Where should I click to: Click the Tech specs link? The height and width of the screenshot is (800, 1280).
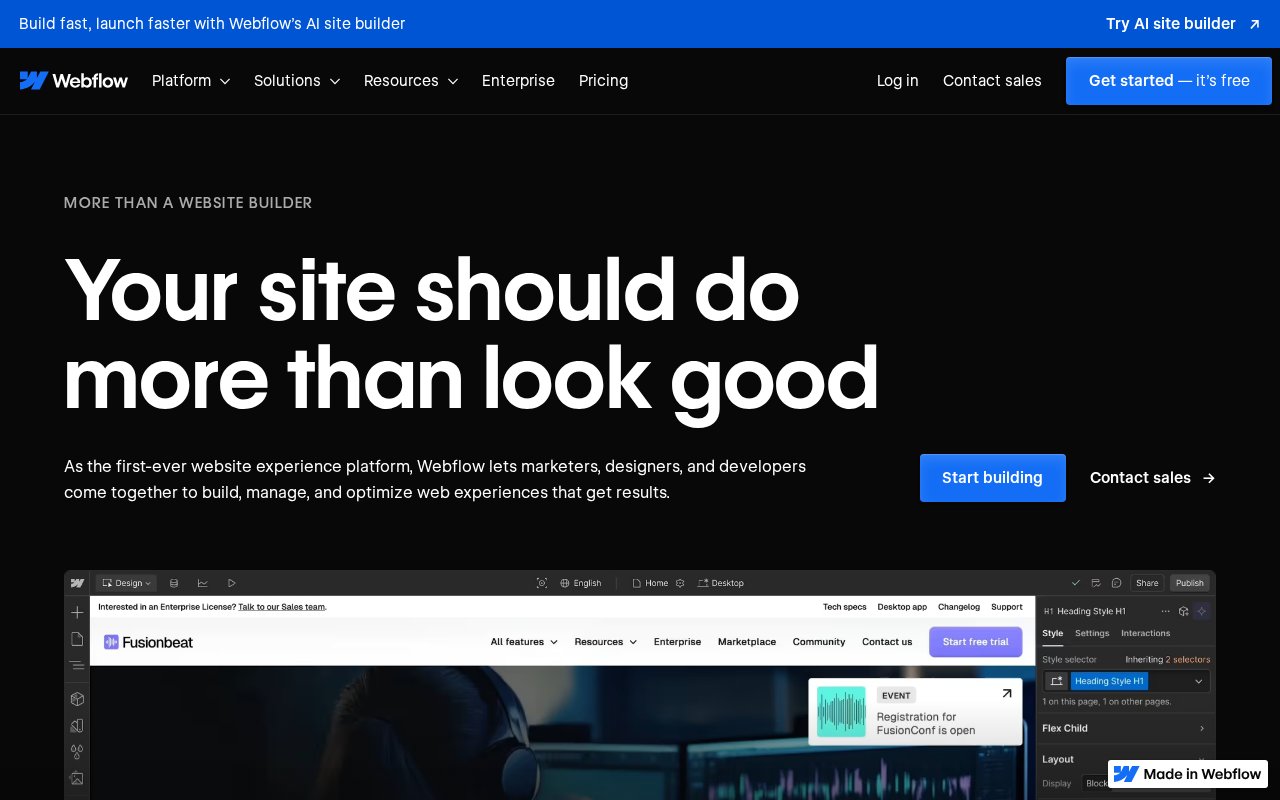tap(845, 607)
